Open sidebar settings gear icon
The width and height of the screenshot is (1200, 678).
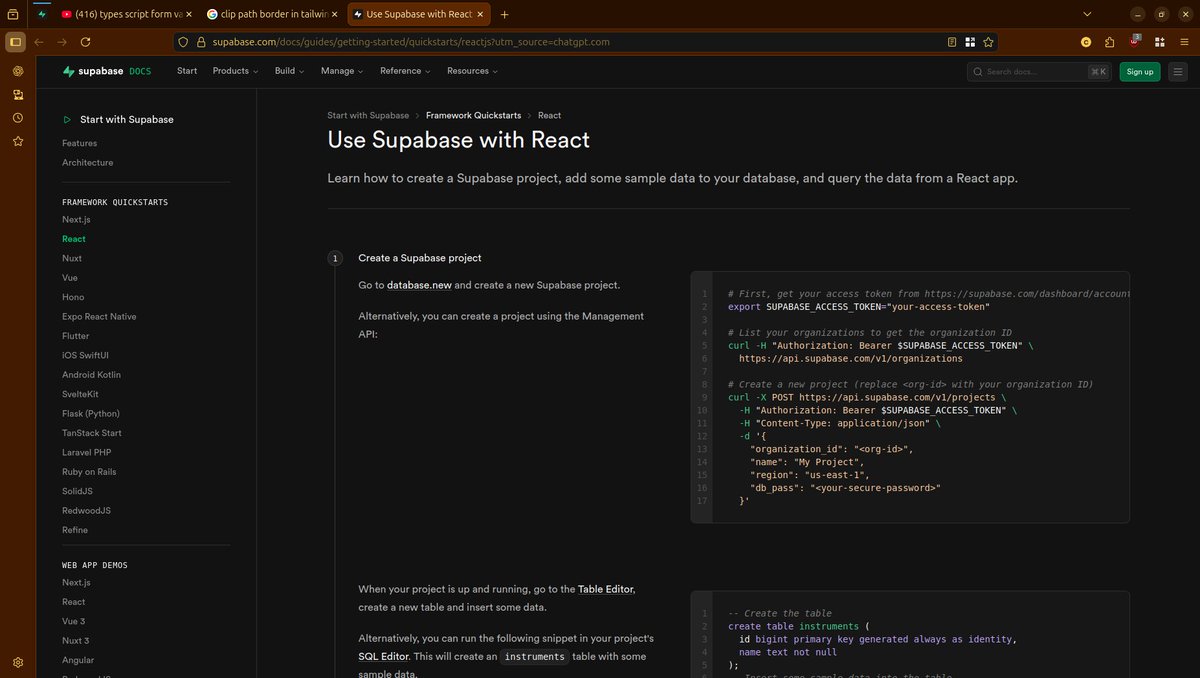tap(17, 662)
